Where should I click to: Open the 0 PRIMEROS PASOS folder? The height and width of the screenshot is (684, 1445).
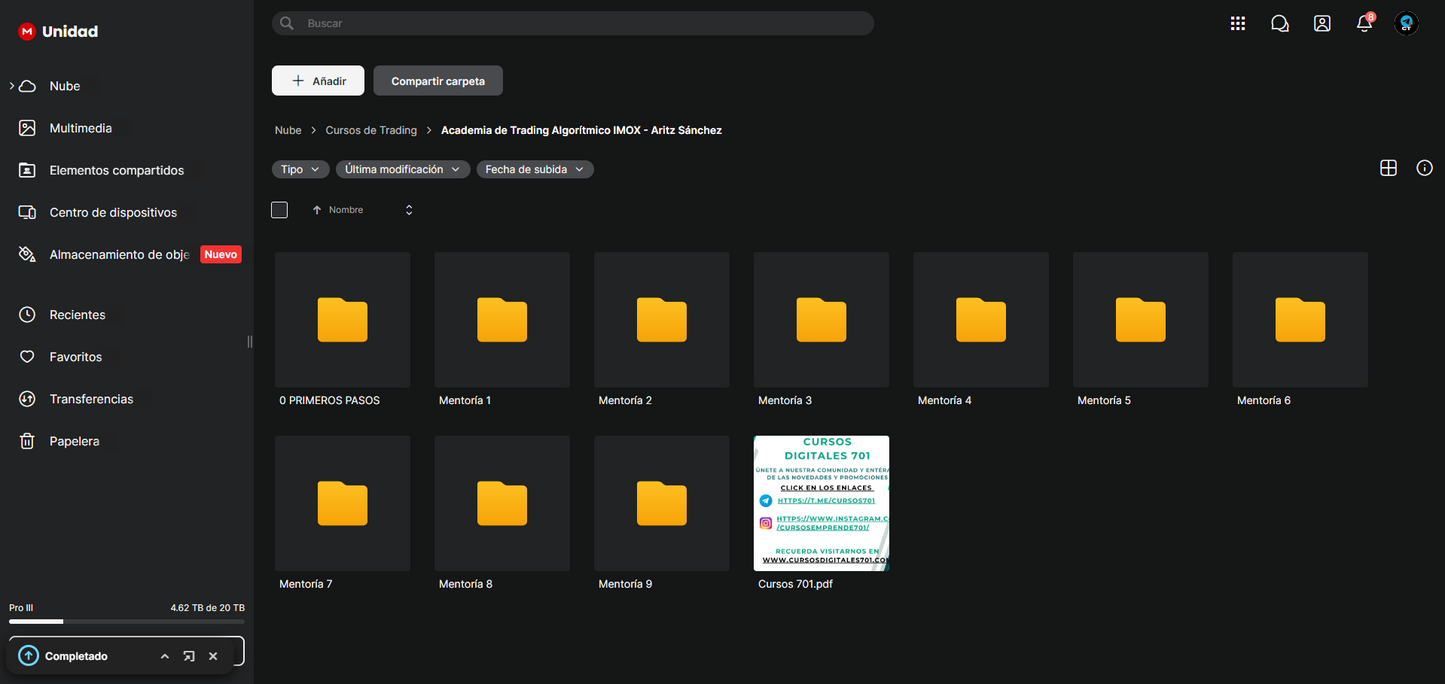pyautogui.click(x=342, y=320)
